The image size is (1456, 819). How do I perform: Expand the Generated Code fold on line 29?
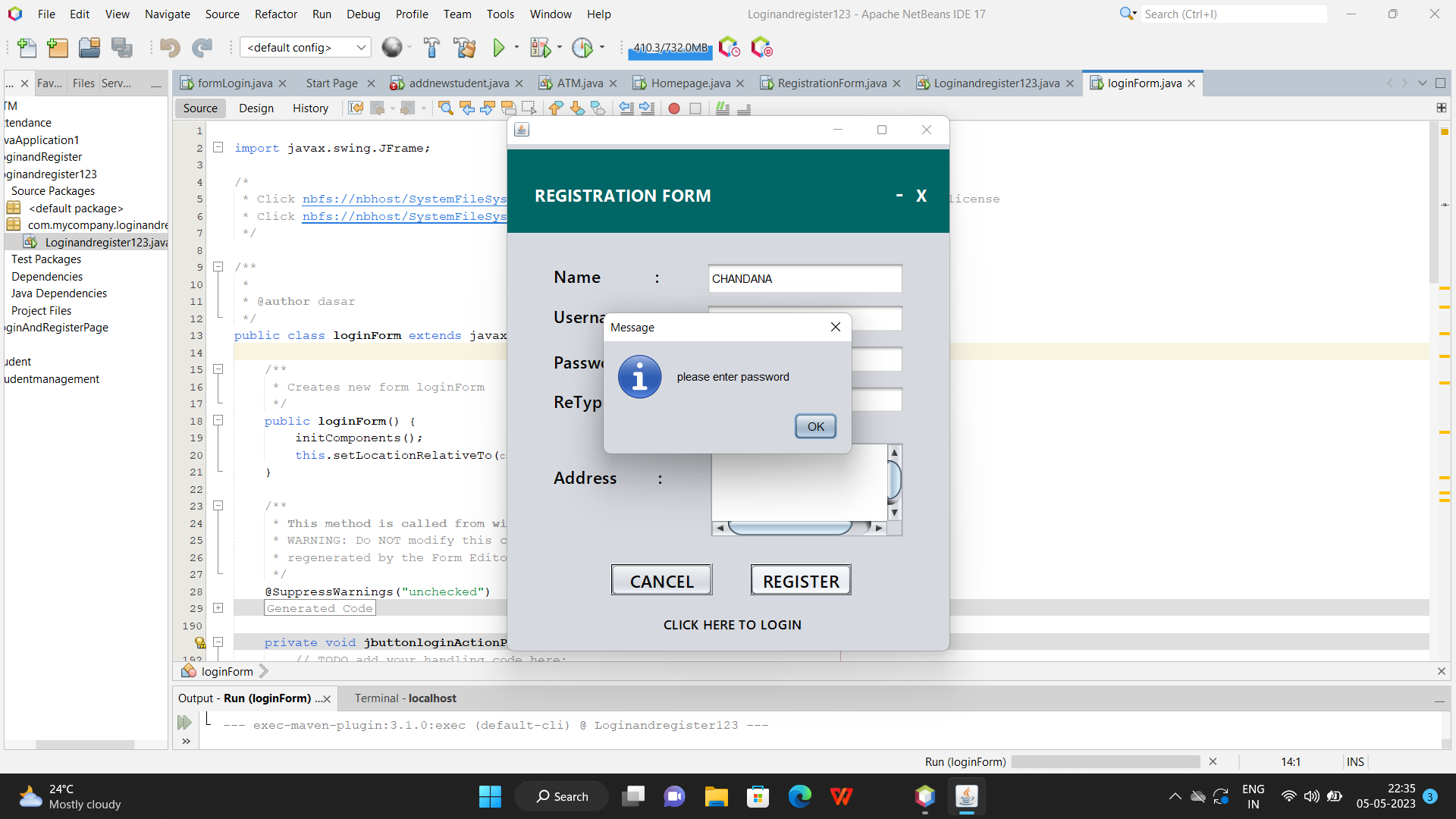pos(218,607)
